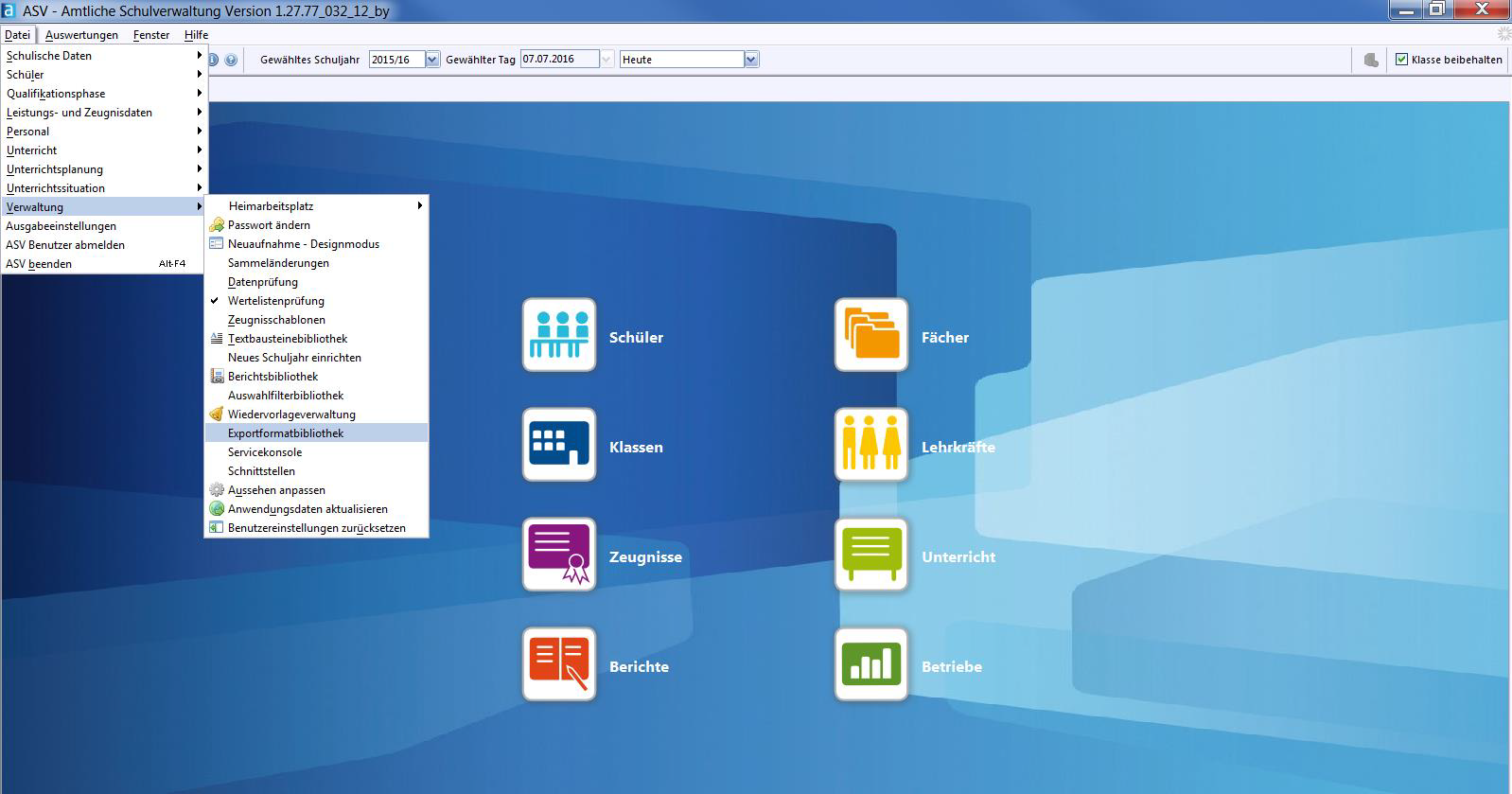
Task: Minimize the ASV window
Action: click(1406, 9)
